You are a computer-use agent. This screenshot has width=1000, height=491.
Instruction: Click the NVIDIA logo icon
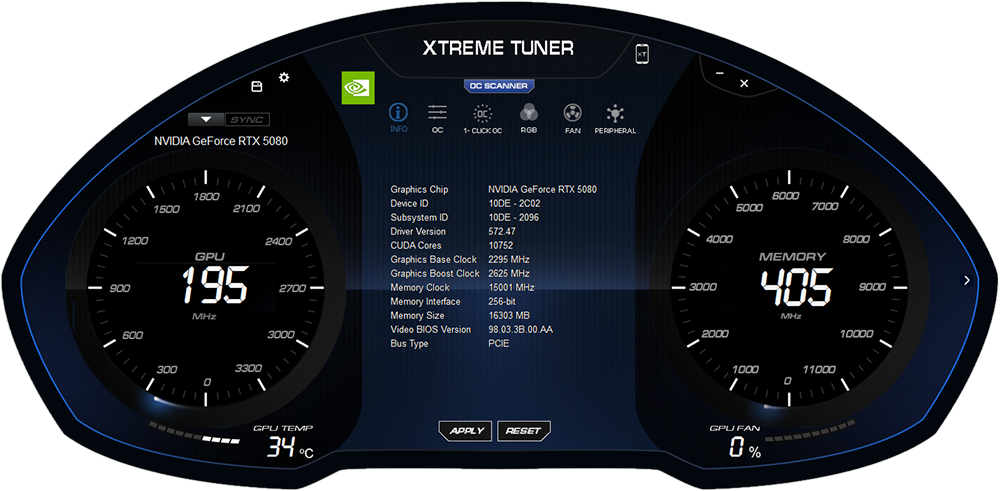[358, 87]
